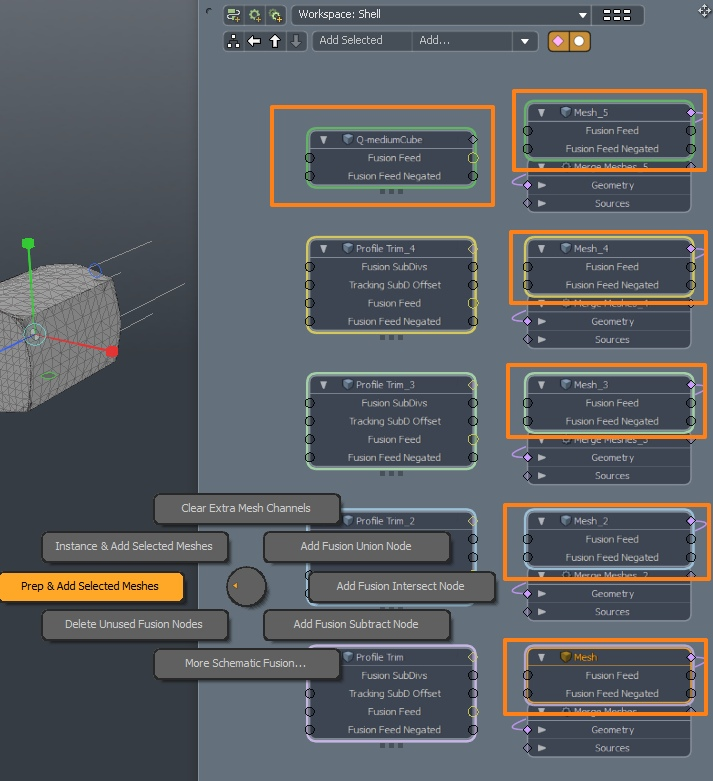Toggle the Fusion Feed output connector on Q-mediumCube

click(473, 158)
